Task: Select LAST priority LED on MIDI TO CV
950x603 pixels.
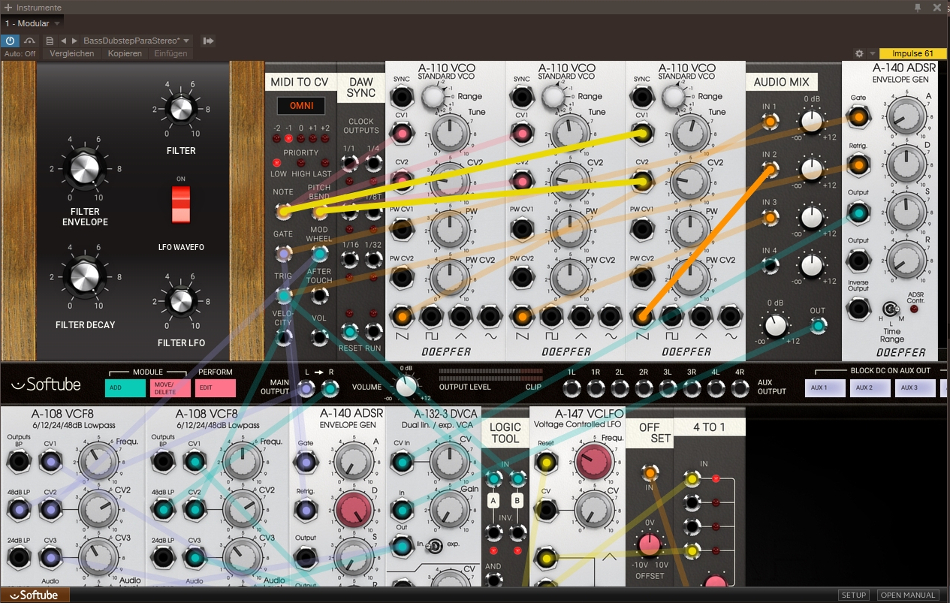Action: (x=325, y=163)
